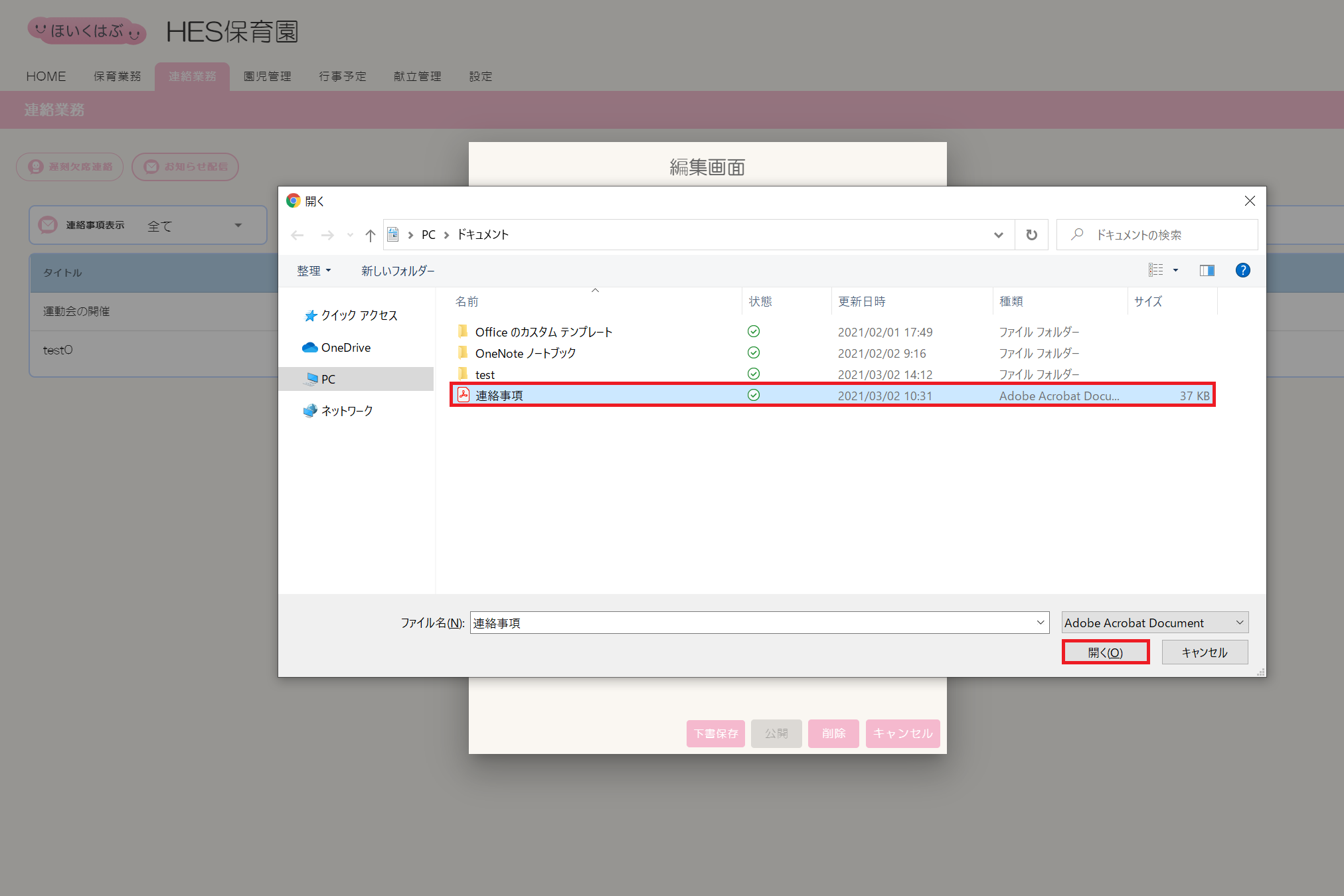1344x896 pixels.
Task: Click the PDF icon of 連絡事項
Action: pos(463,395)
